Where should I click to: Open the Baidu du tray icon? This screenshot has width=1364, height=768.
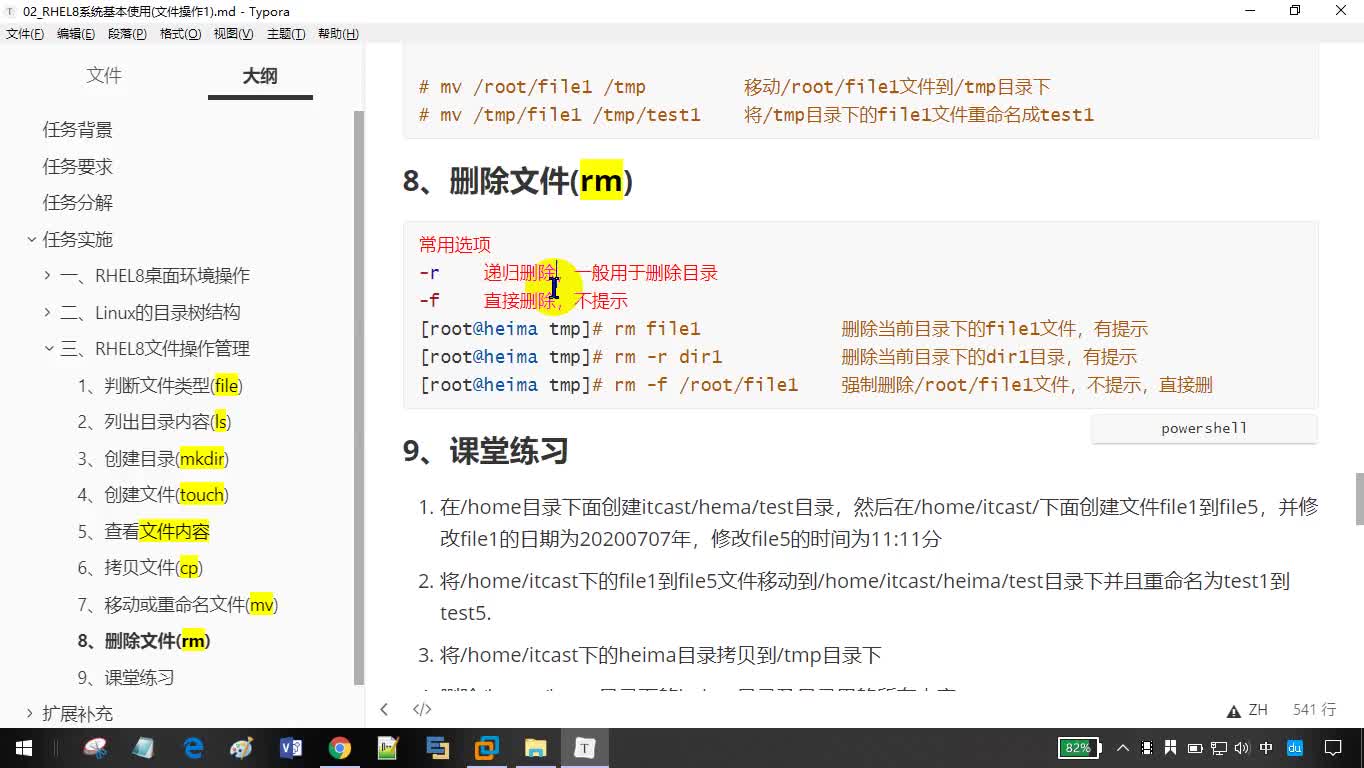point(1295,748)
